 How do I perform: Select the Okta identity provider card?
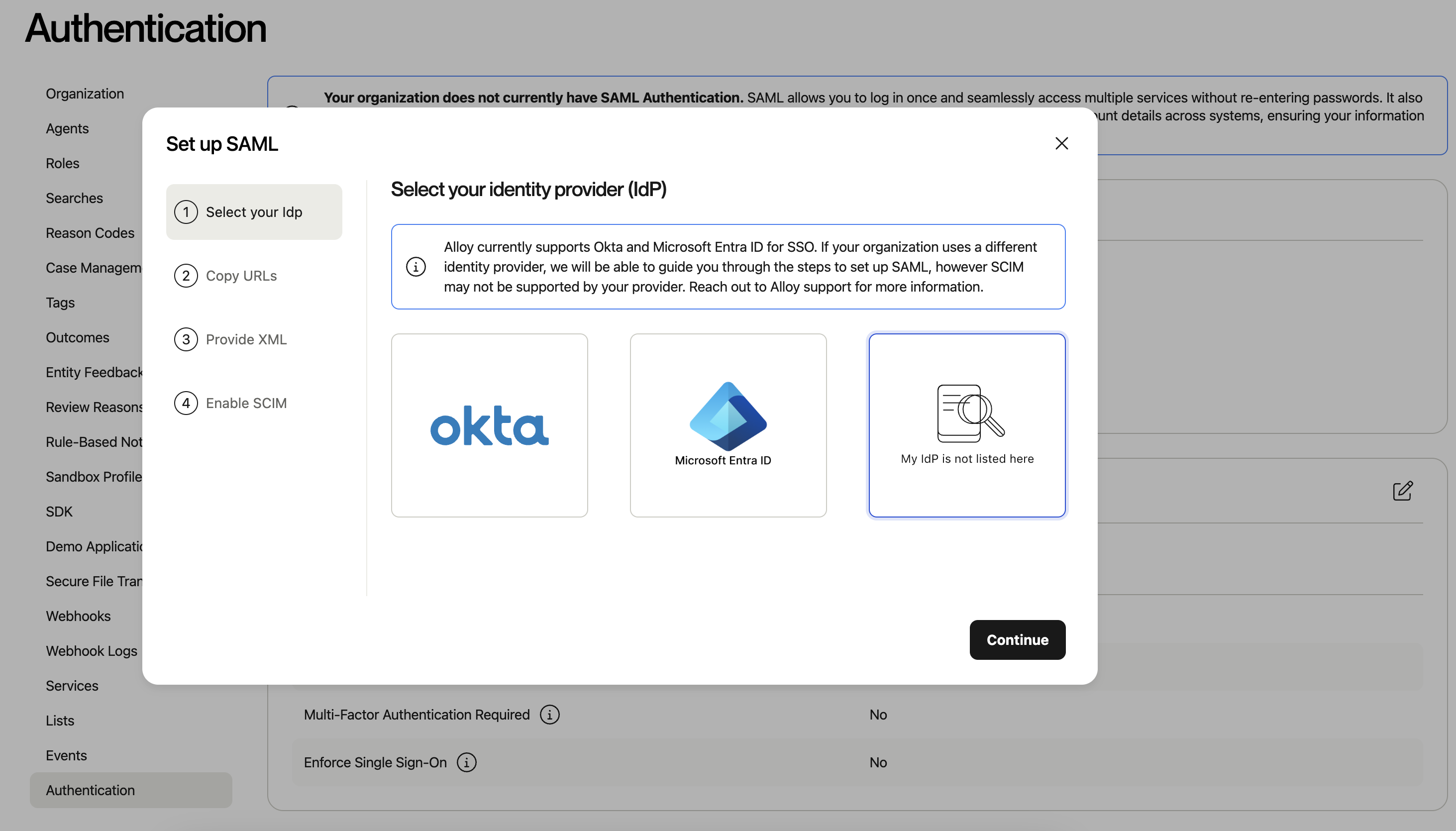pos(489,425)
